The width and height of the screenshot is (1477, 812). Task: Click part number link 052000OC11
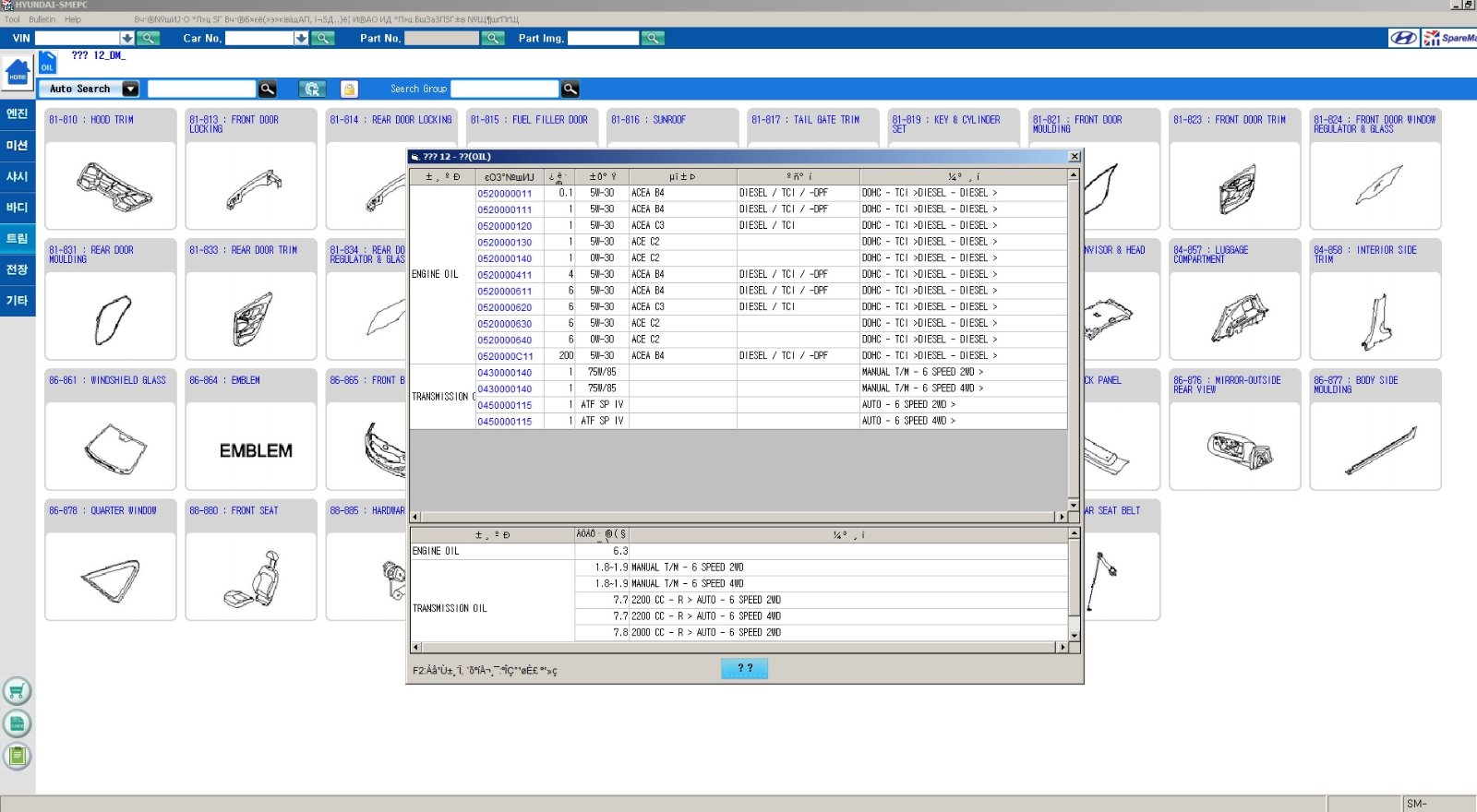point(504,356)
